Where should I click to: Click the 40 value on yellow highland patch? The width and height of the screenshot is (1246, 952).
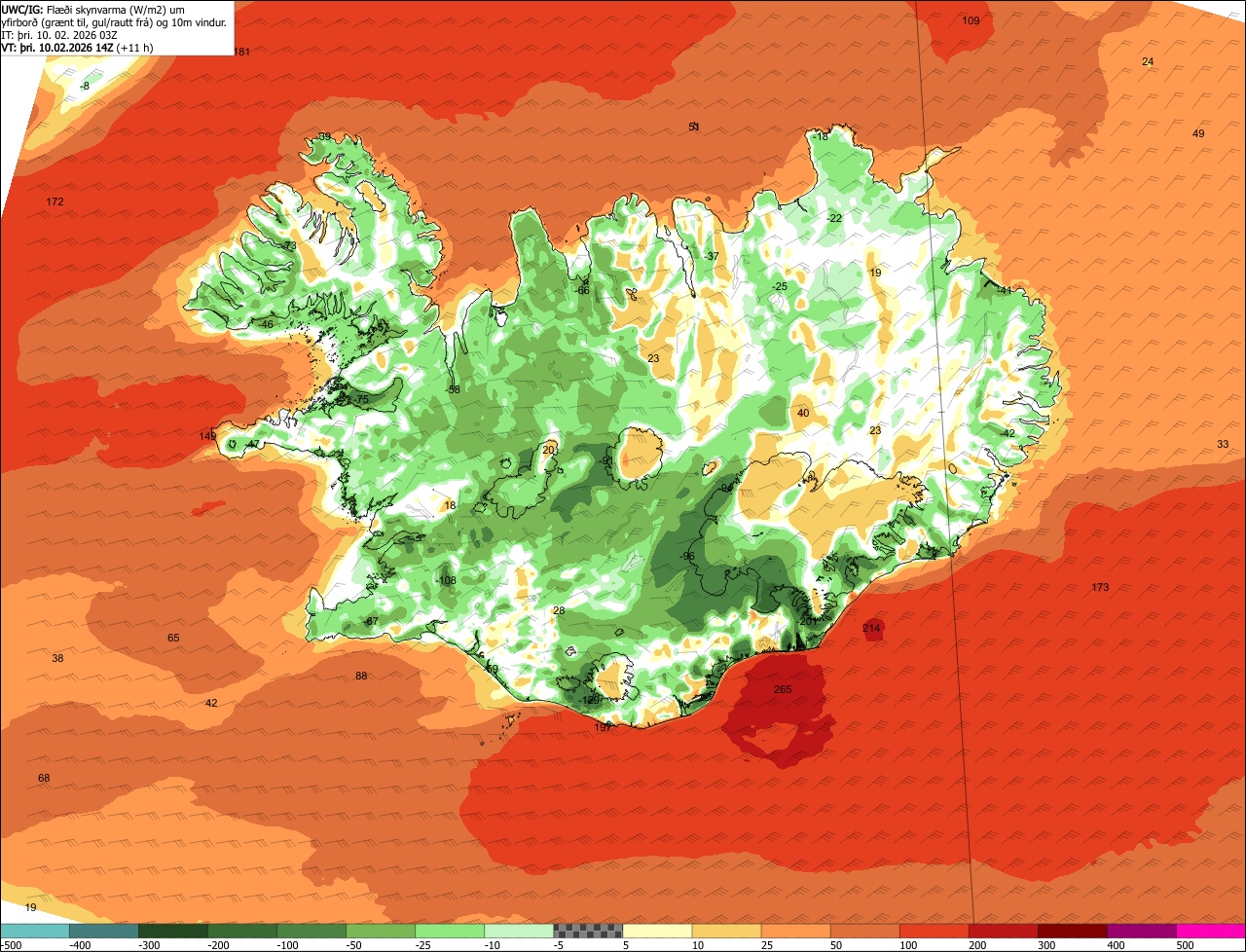[x=803, y=413]
